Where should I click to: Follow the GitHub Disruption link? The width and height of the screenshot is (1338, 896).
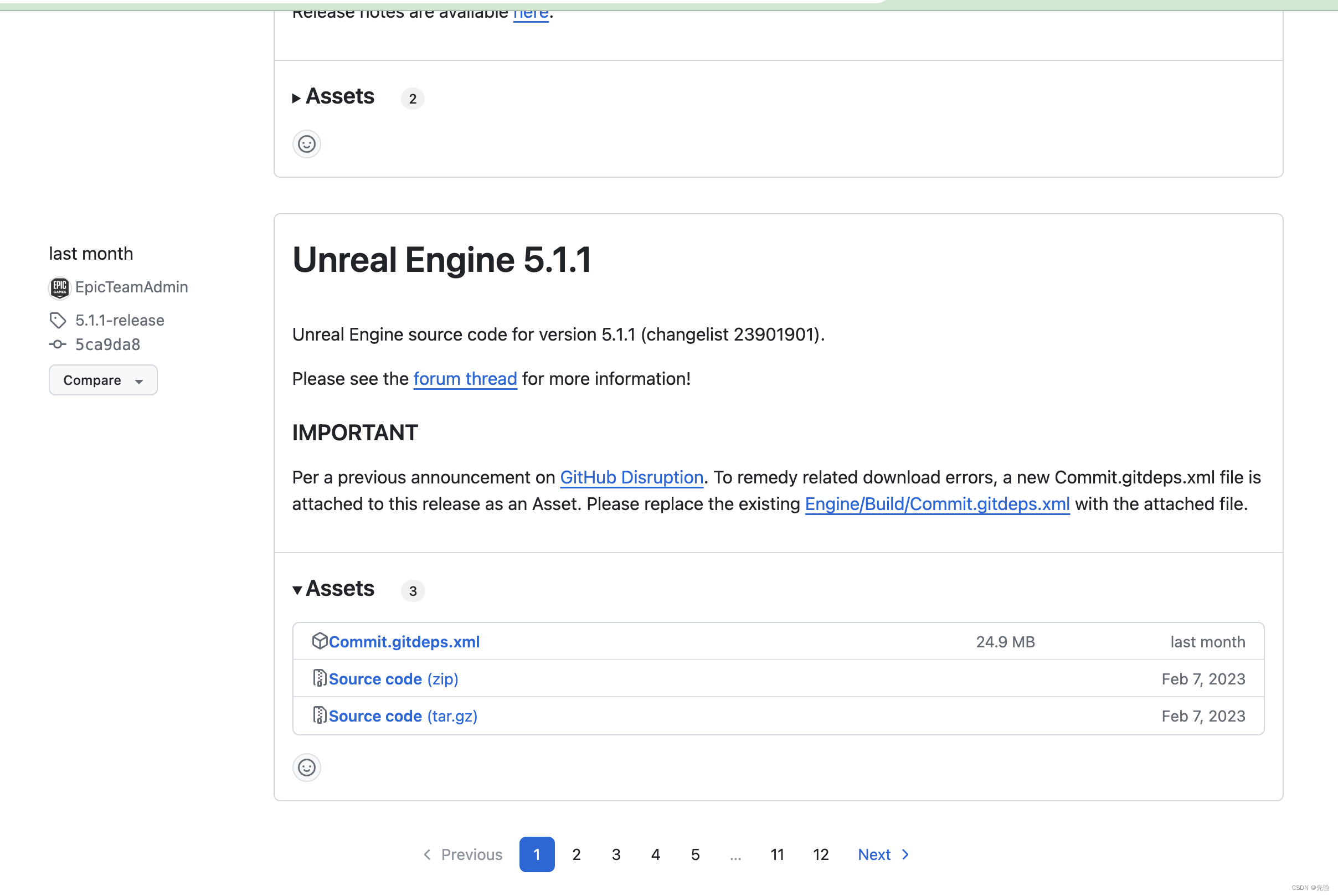[x=631, y=477]
